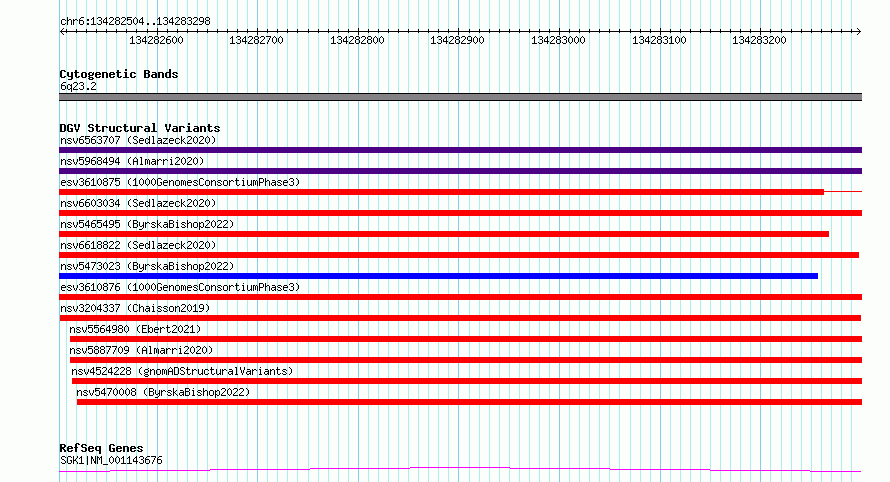Viewport: 890px width, 482px height.
Task: Click the Cytogenetic Bands track title
Action: click(x=119, y=74)
